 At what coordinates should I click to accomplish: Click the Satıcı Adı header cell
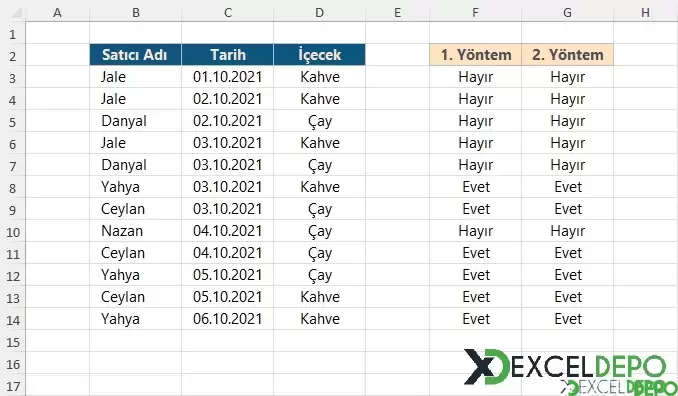[136, 55]
